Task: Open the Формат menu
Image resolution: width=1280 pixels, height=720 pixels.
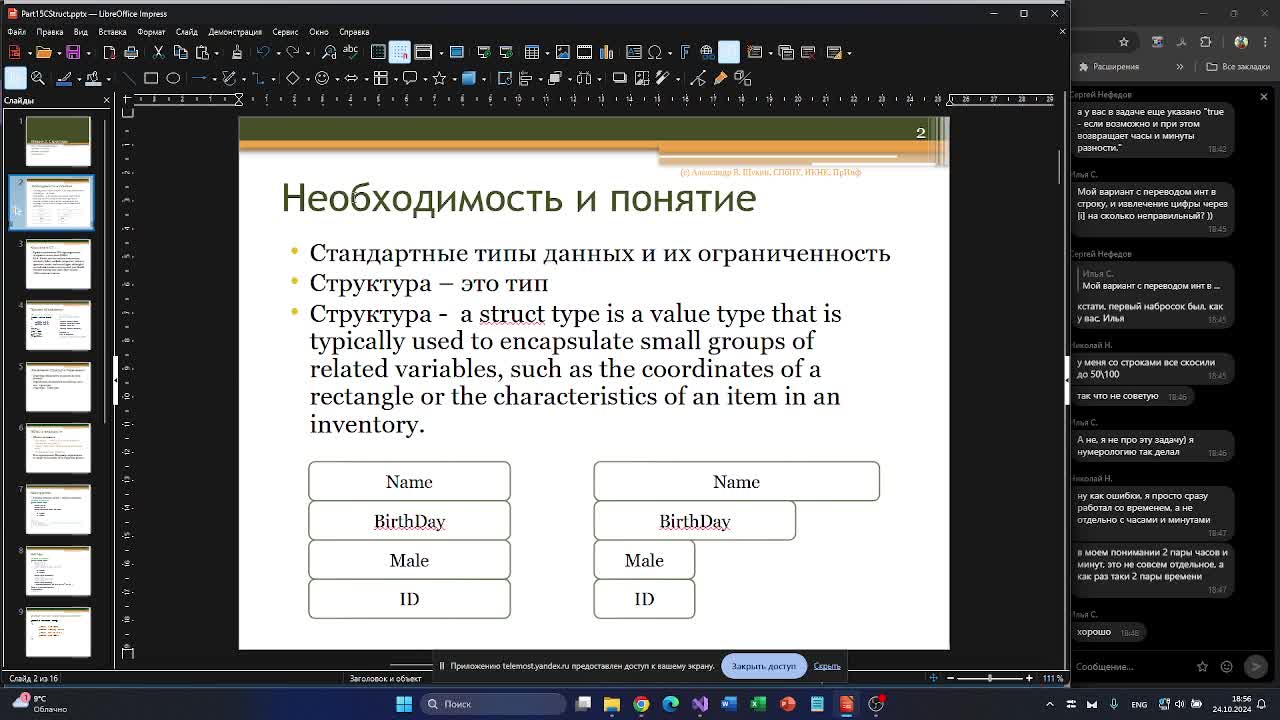Action: [151, 32]
